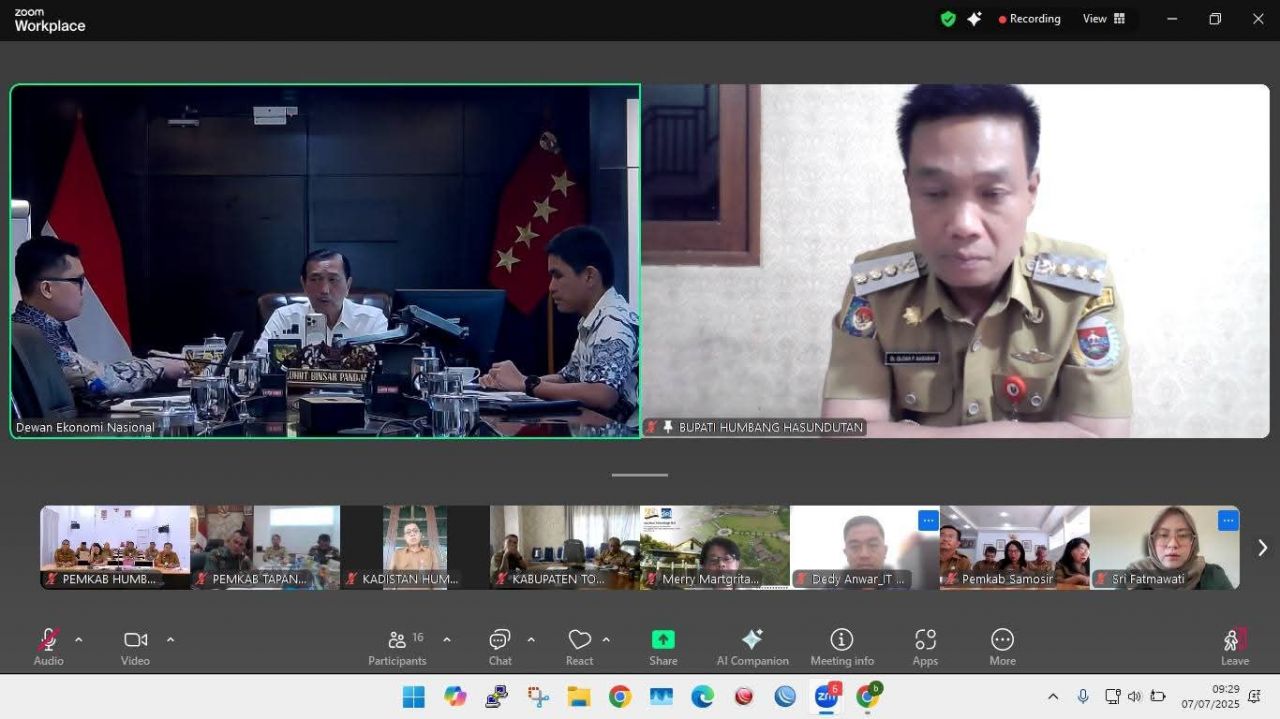
Task: Open options on Sri Fatmawati's thumbnail
Action: click(x=1228, y=520)
